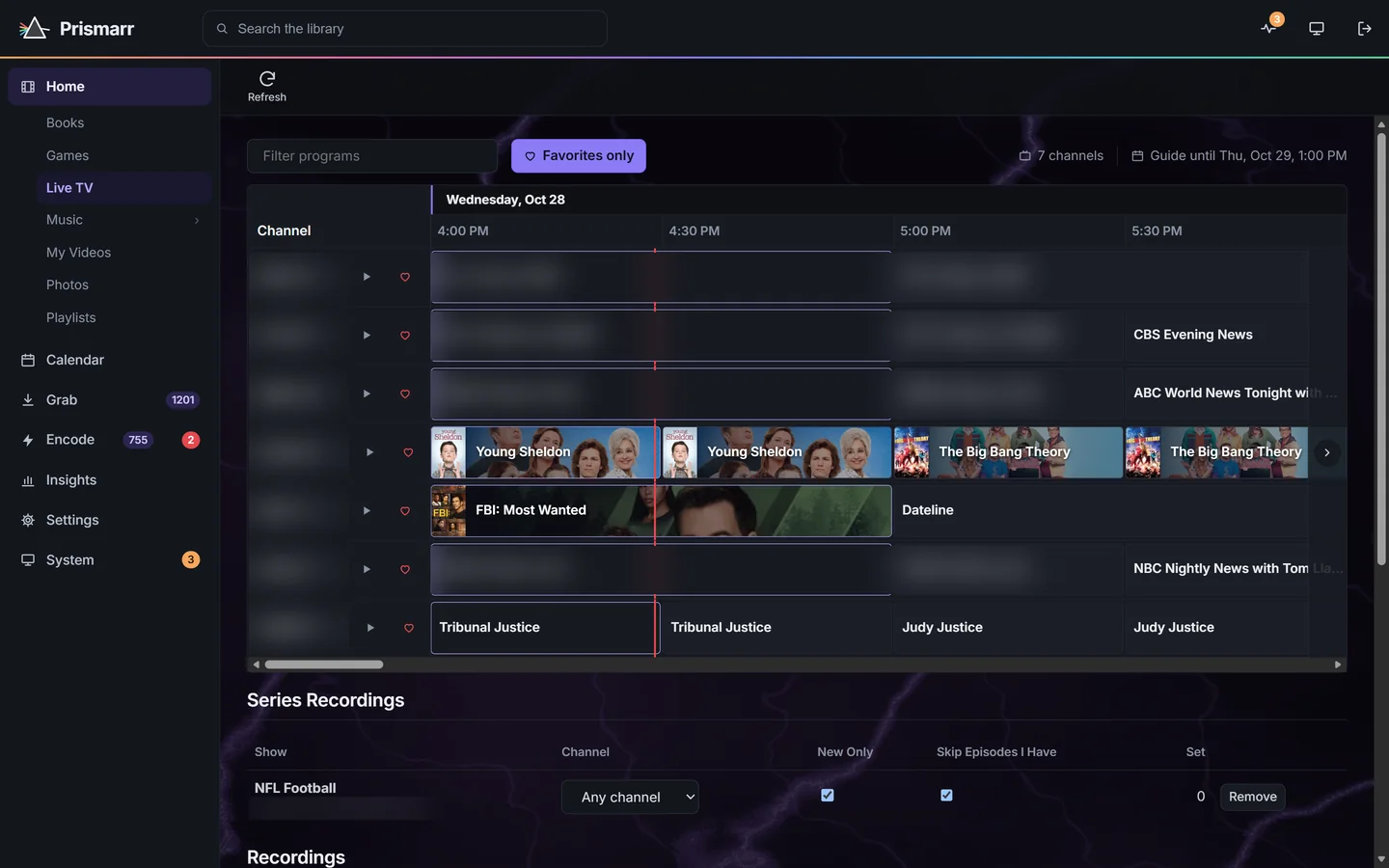Click the page vertical scrollbar
1389x868 pixels.
coord(1381,349)
